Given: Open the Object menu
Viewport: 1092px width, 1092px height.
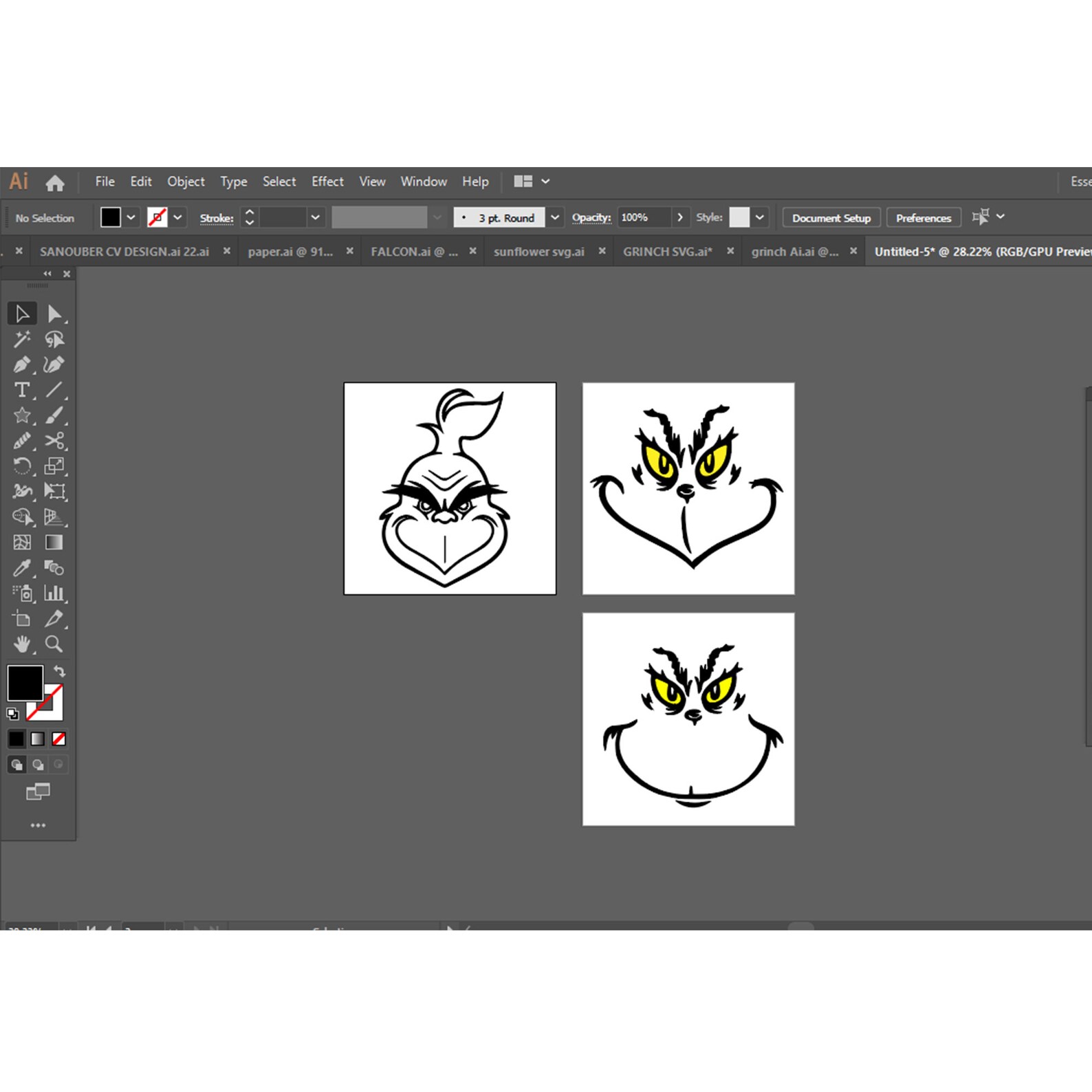Looking at the screenshot, I should pyautogui.click(x=186, y=182).
